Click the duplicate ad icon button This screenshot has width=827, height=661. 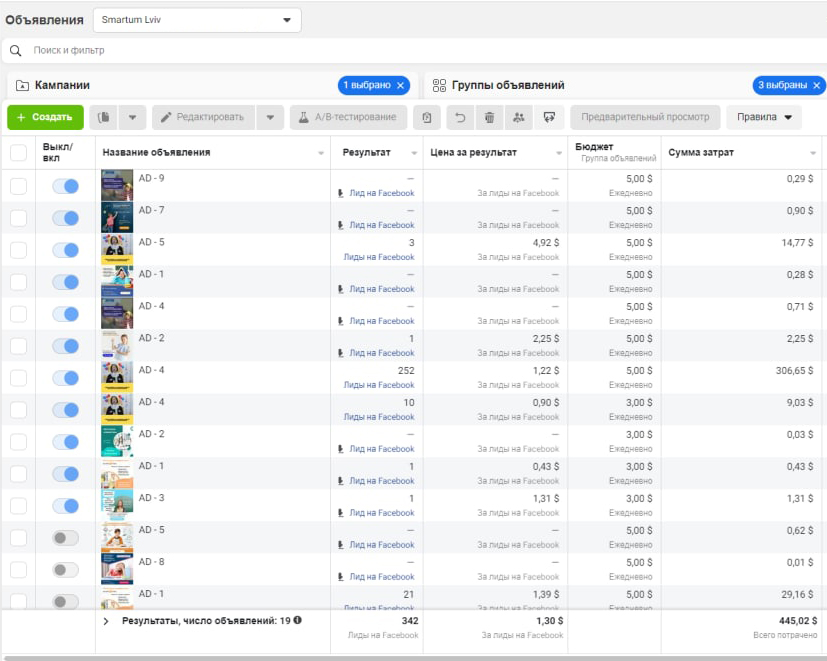pyautogui.click(x=104, y=117)
